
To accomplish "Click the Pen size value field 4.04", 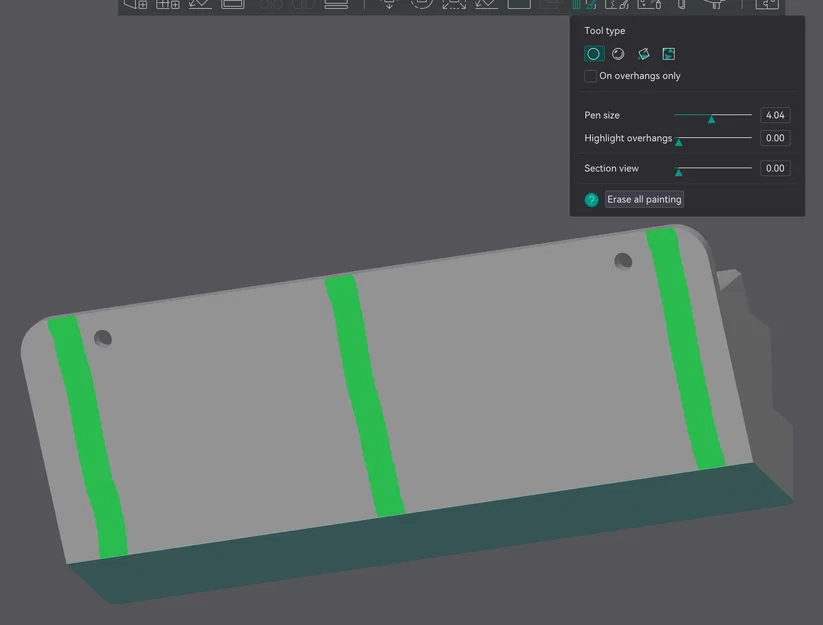I will click(775, 115).
